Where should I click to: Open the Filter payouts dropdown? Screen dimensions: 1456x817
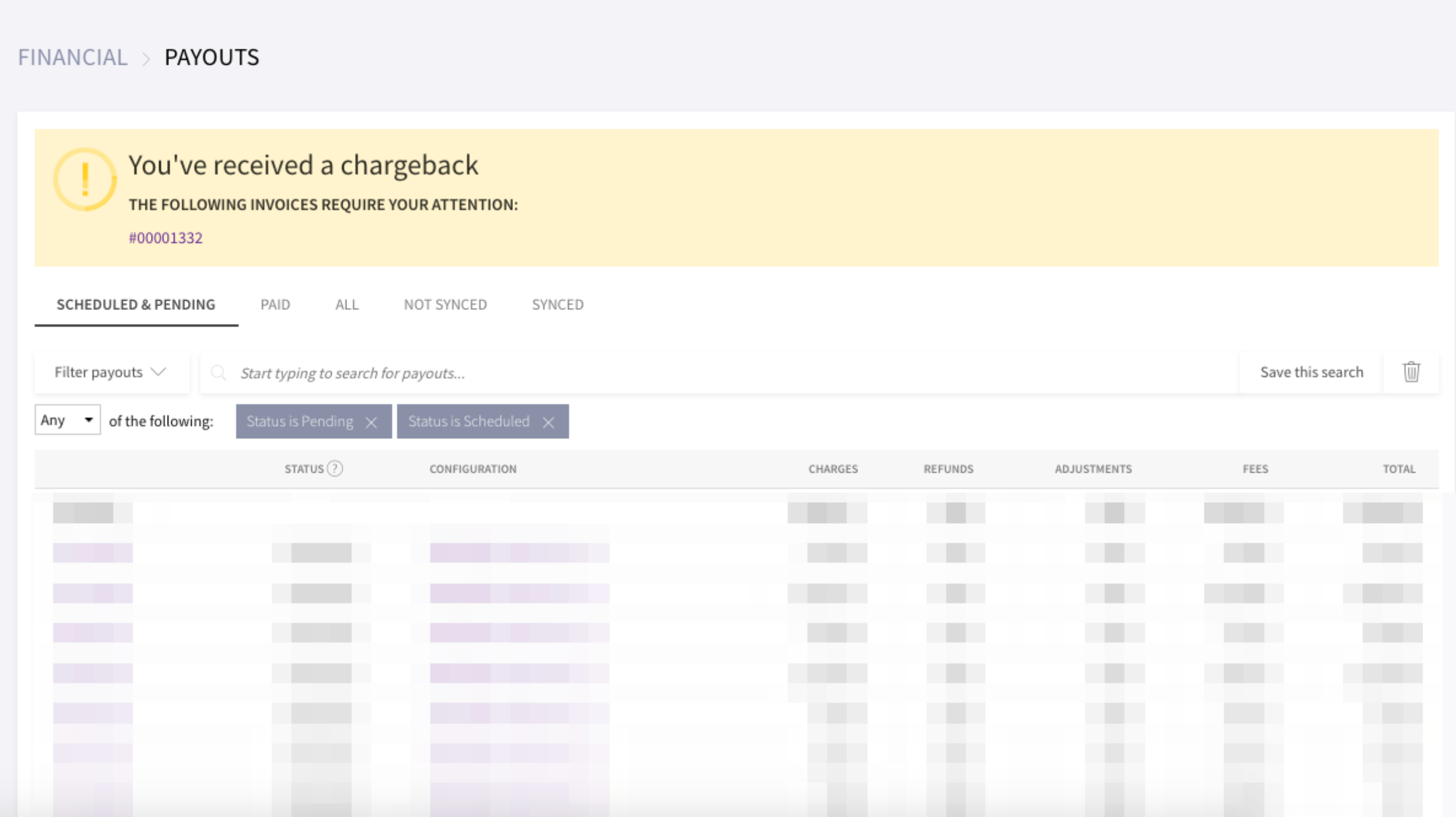tap(112, 372)
